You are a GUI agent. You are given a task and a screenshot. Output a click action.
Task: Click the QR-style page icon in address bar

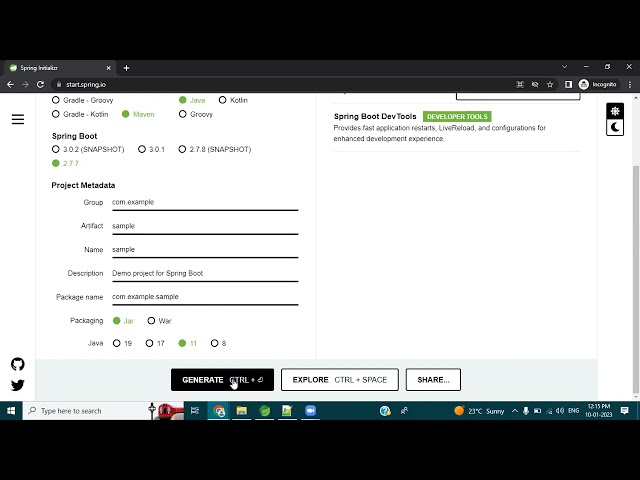(520, 84)
